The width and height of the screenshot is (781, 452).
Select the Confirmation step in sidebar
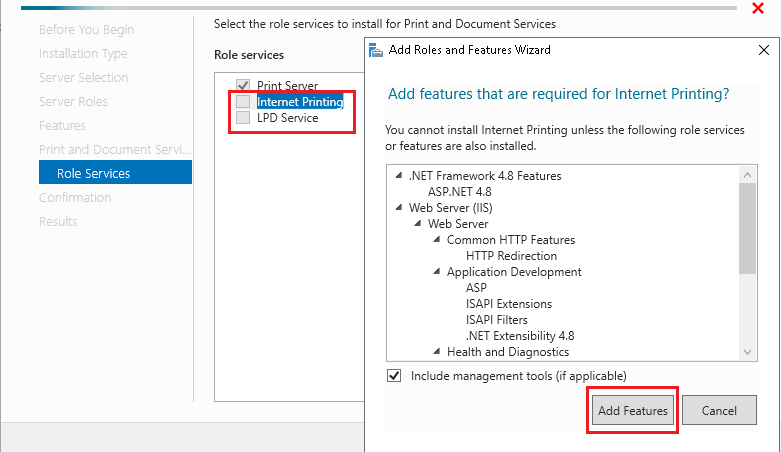(x=75, y=198)
